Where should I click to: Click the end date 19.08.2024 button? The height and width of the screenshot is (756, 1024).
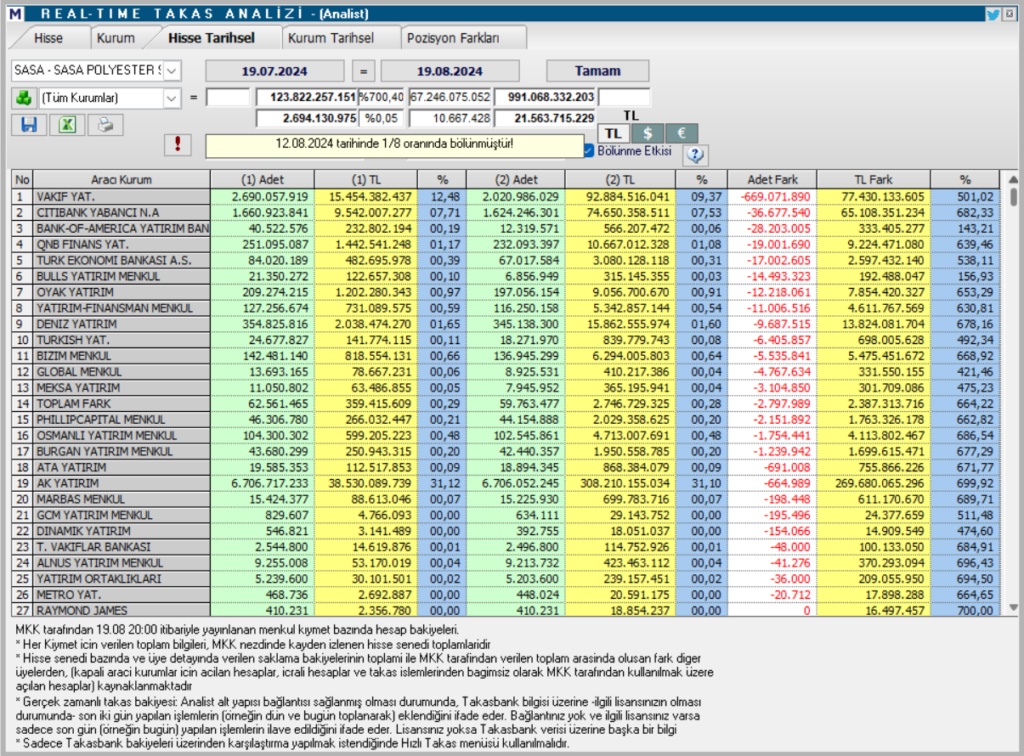coord(450,71)
